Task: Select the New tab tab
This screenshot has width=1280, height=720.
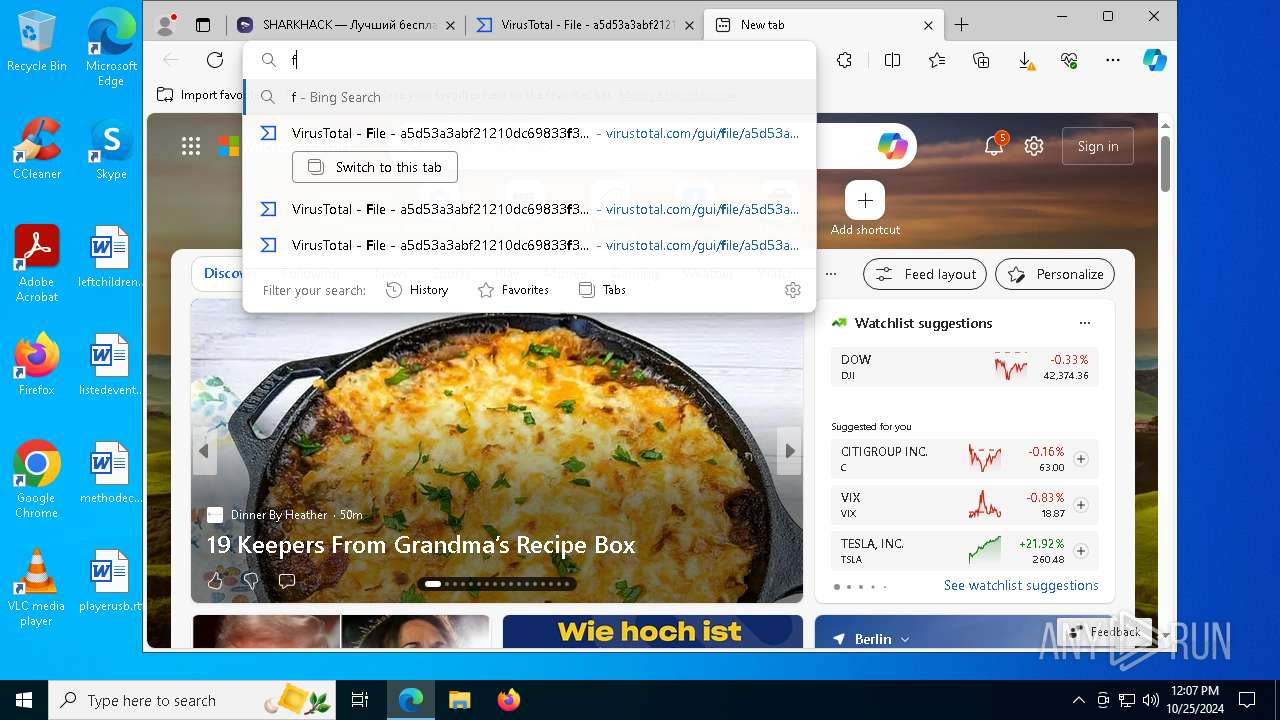Action: click(x=824, y=25)
